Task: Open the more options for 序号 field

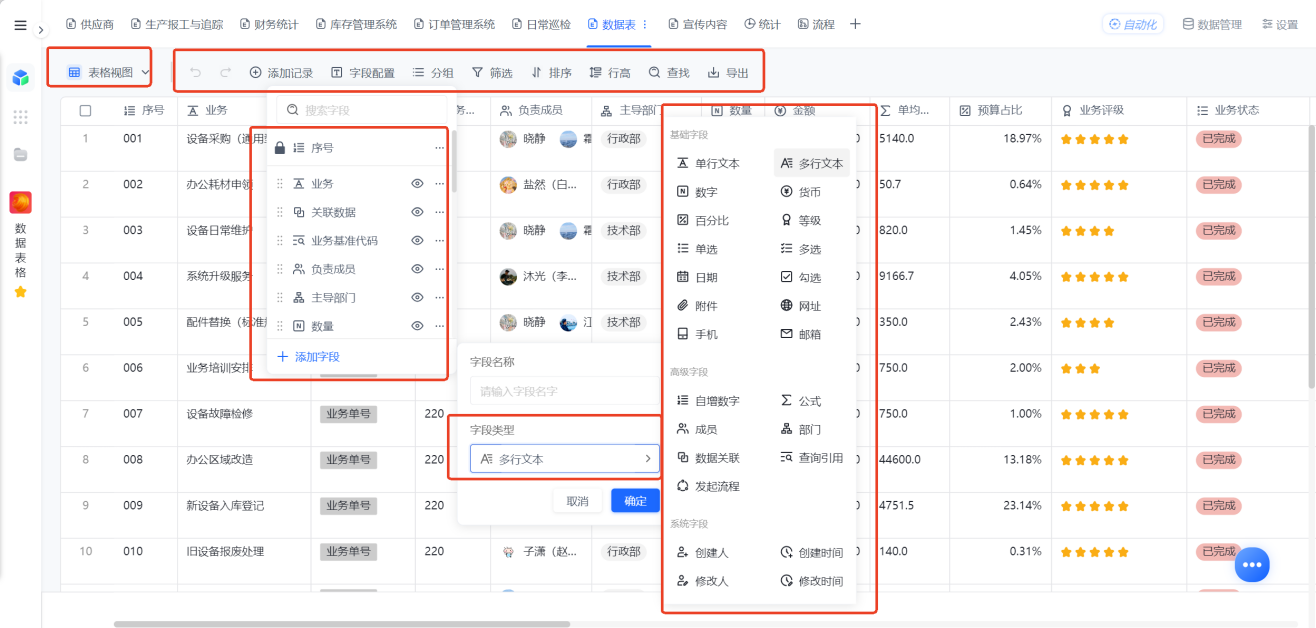Action: point(439,148)
